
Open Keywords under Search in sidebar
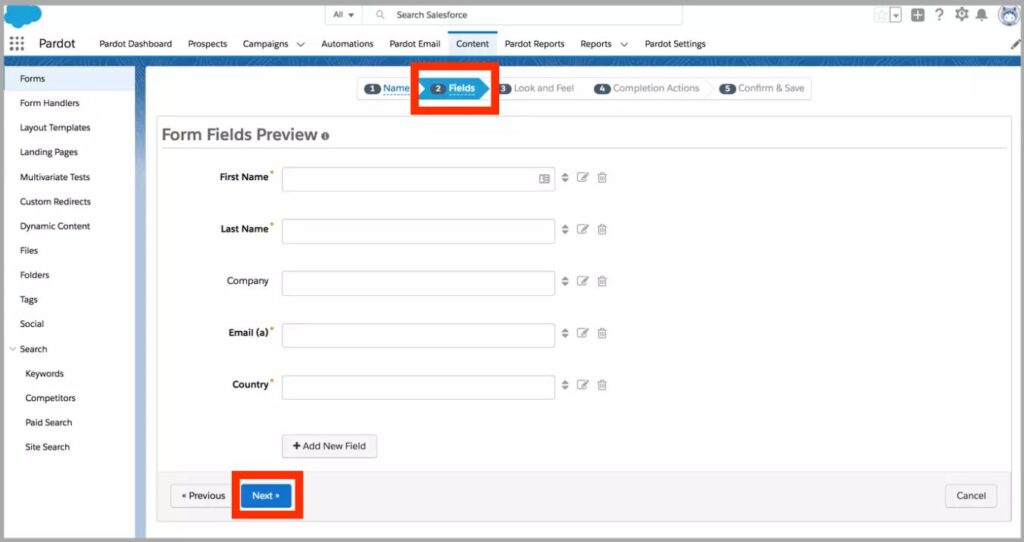click(44, 374)
